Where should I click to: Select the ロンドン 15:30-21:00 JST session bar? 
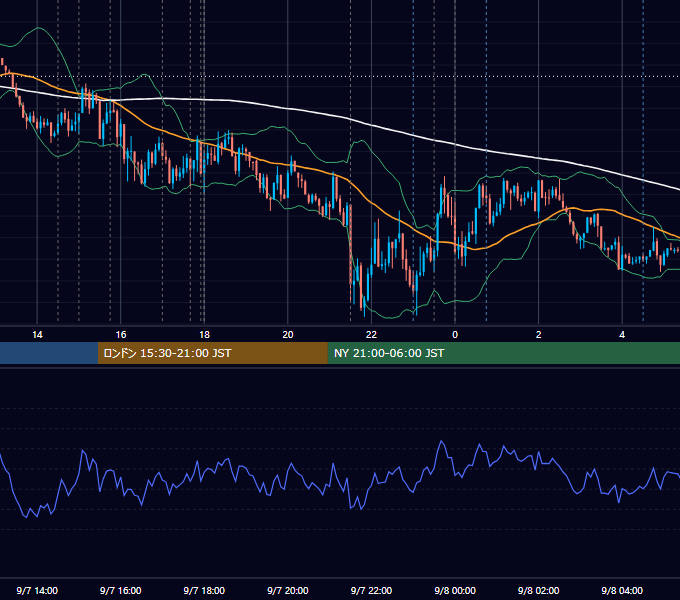click(212, 353)
